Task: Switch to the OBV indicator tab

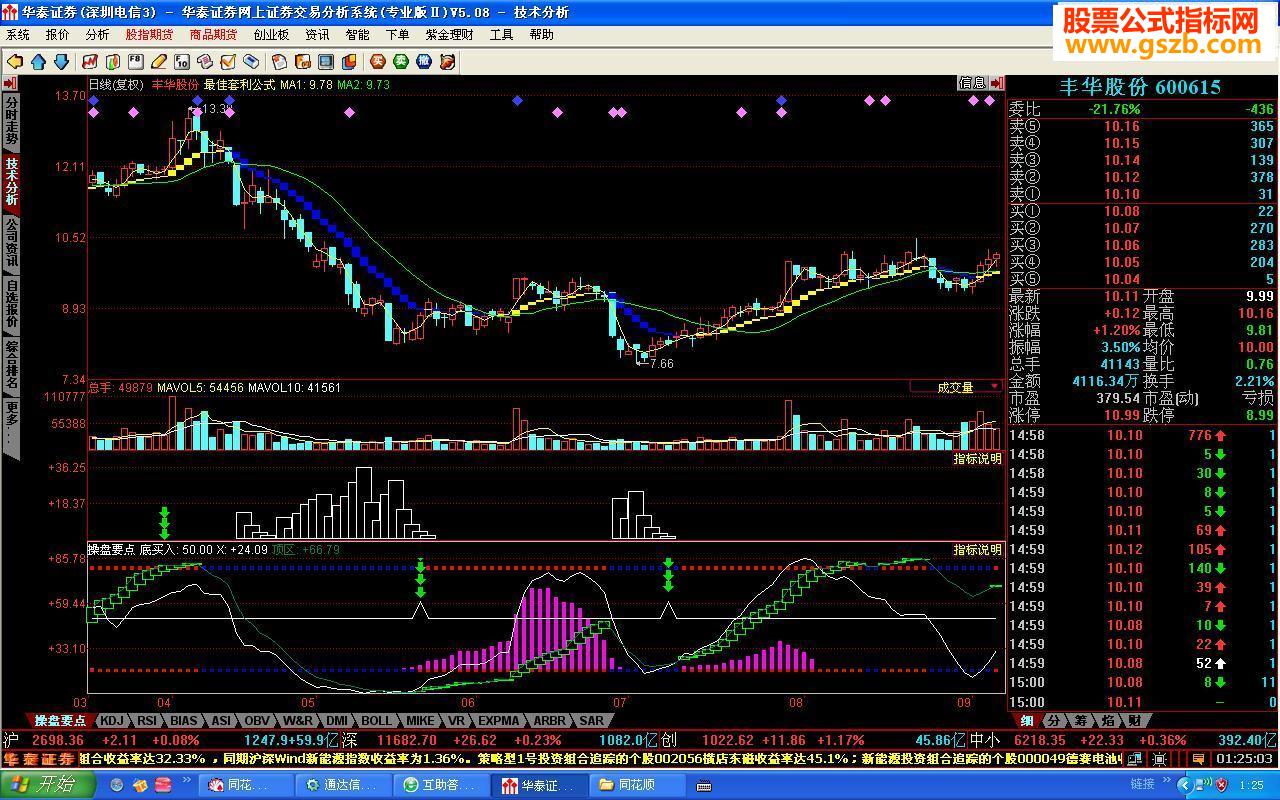Action: point(257,720)
